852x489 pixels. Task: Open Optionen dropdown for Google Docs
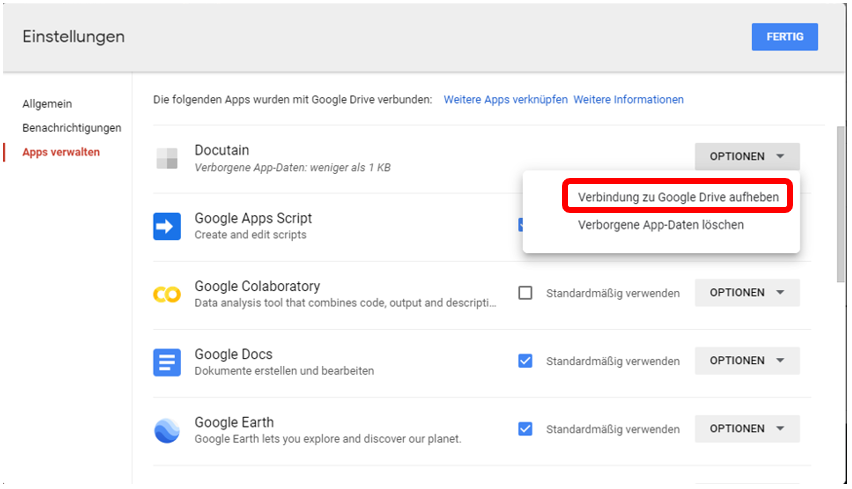point(747,360)
